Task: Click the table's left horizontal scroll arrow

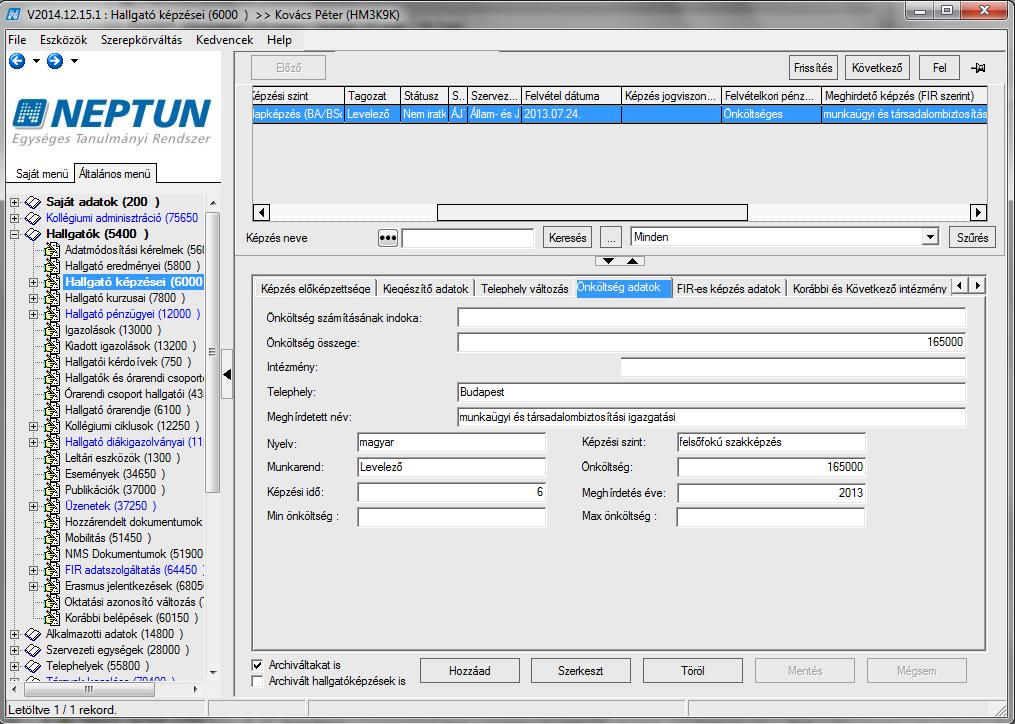Action: point(261,212)
